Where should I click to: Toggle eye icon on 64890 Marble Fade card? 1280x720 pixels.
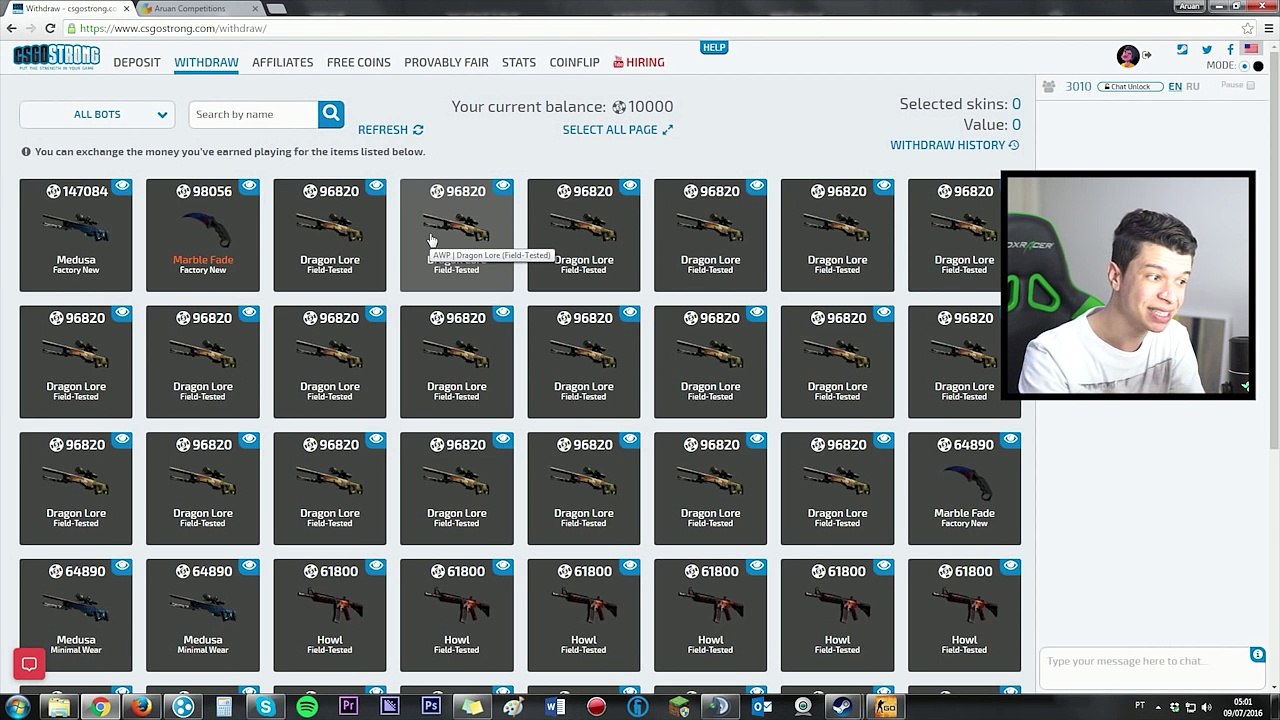1010,439
